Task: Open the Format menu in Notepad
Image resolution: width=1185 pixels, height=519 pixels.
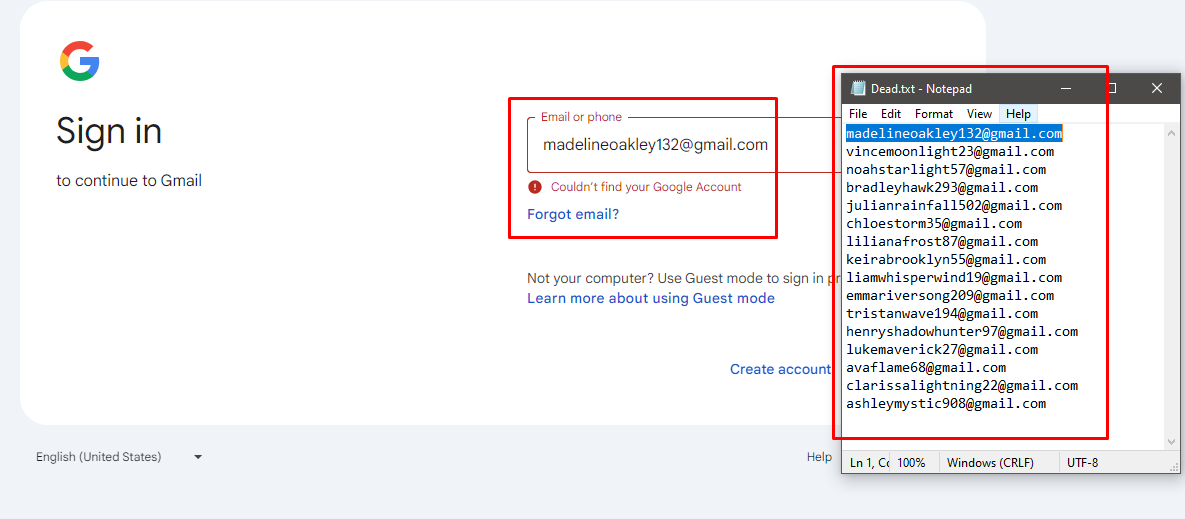Action: [934, 113]
